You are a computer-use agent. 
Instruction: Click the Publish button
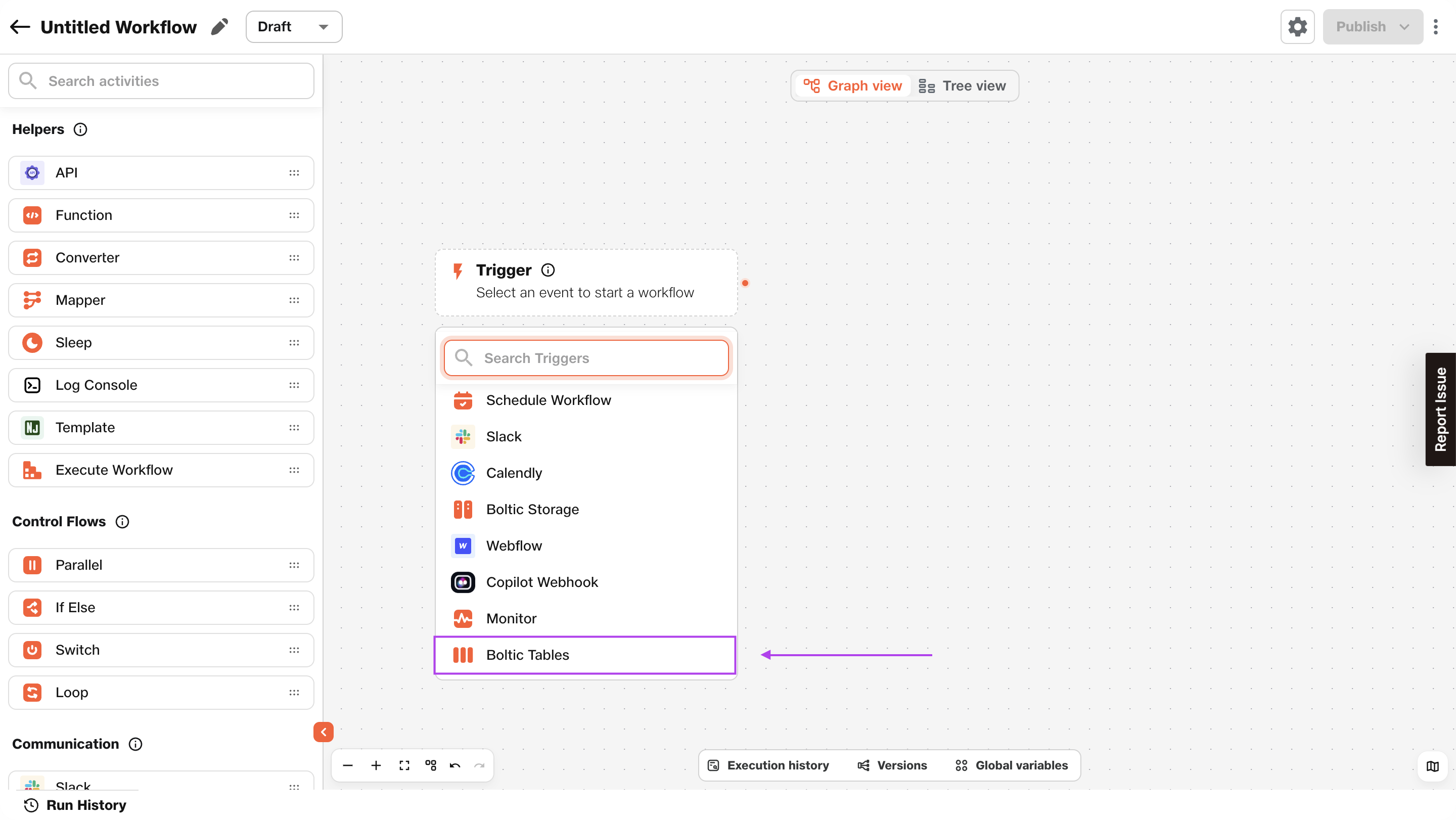[x=1372, y=26]
